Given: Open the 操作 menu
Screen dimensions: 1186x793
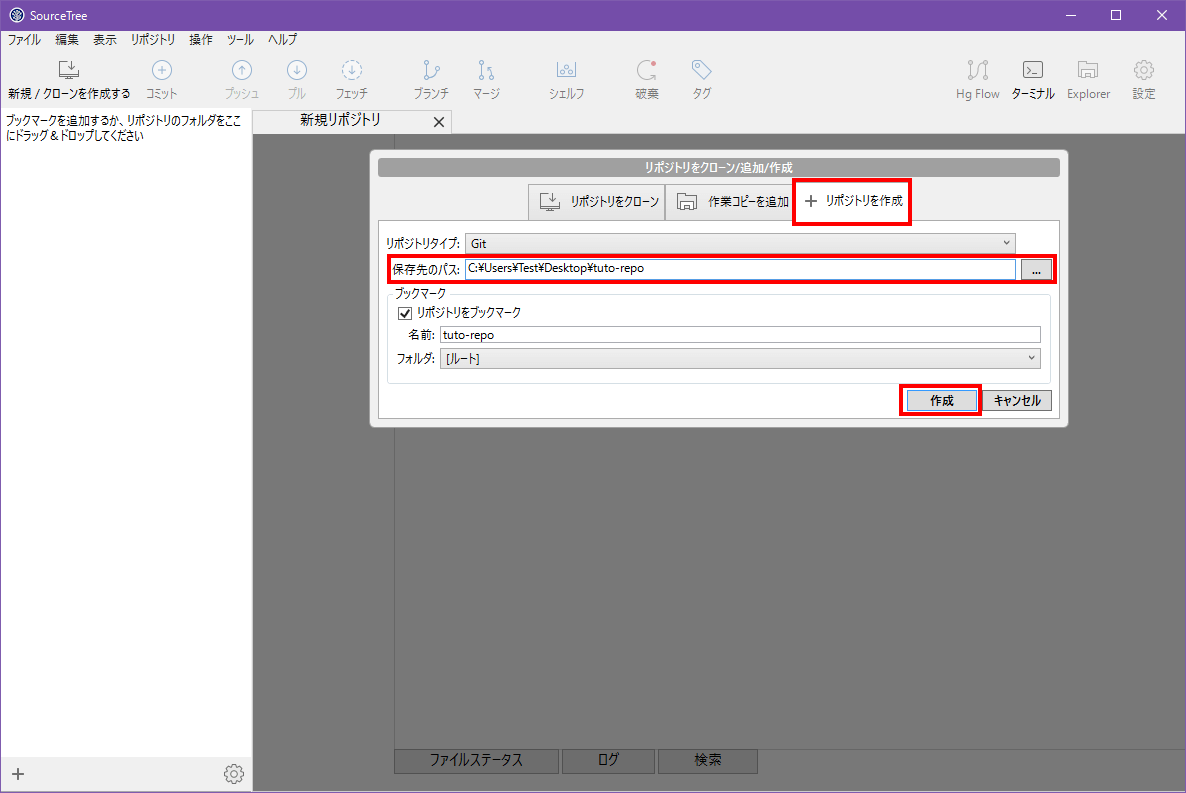Looking at the screenshot, I should coord(200,39).
